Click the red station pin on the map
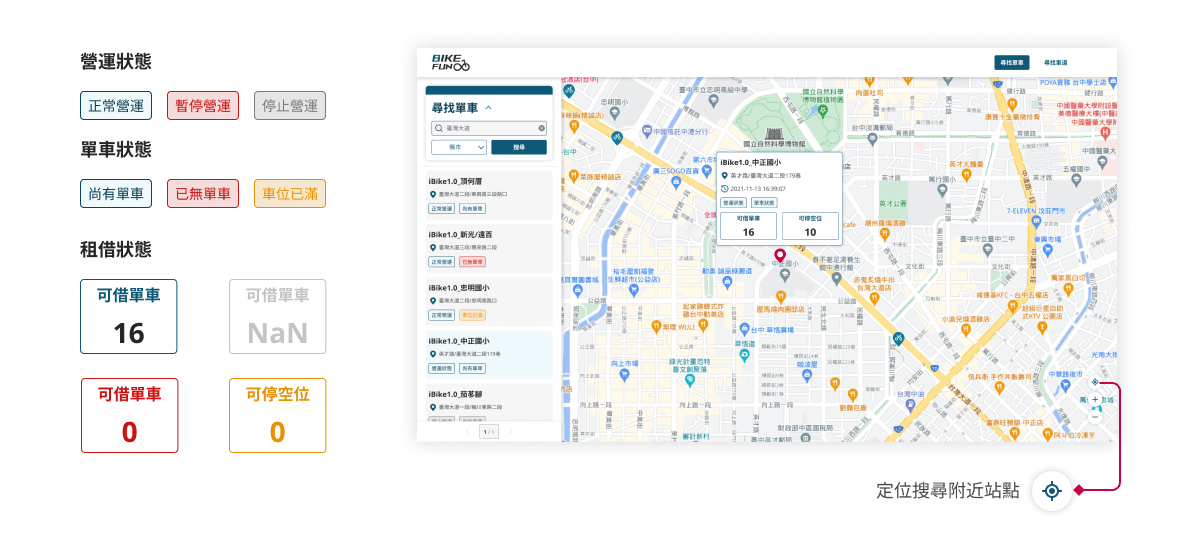Viewport: 1200px width, 559px height. [780, 255]
